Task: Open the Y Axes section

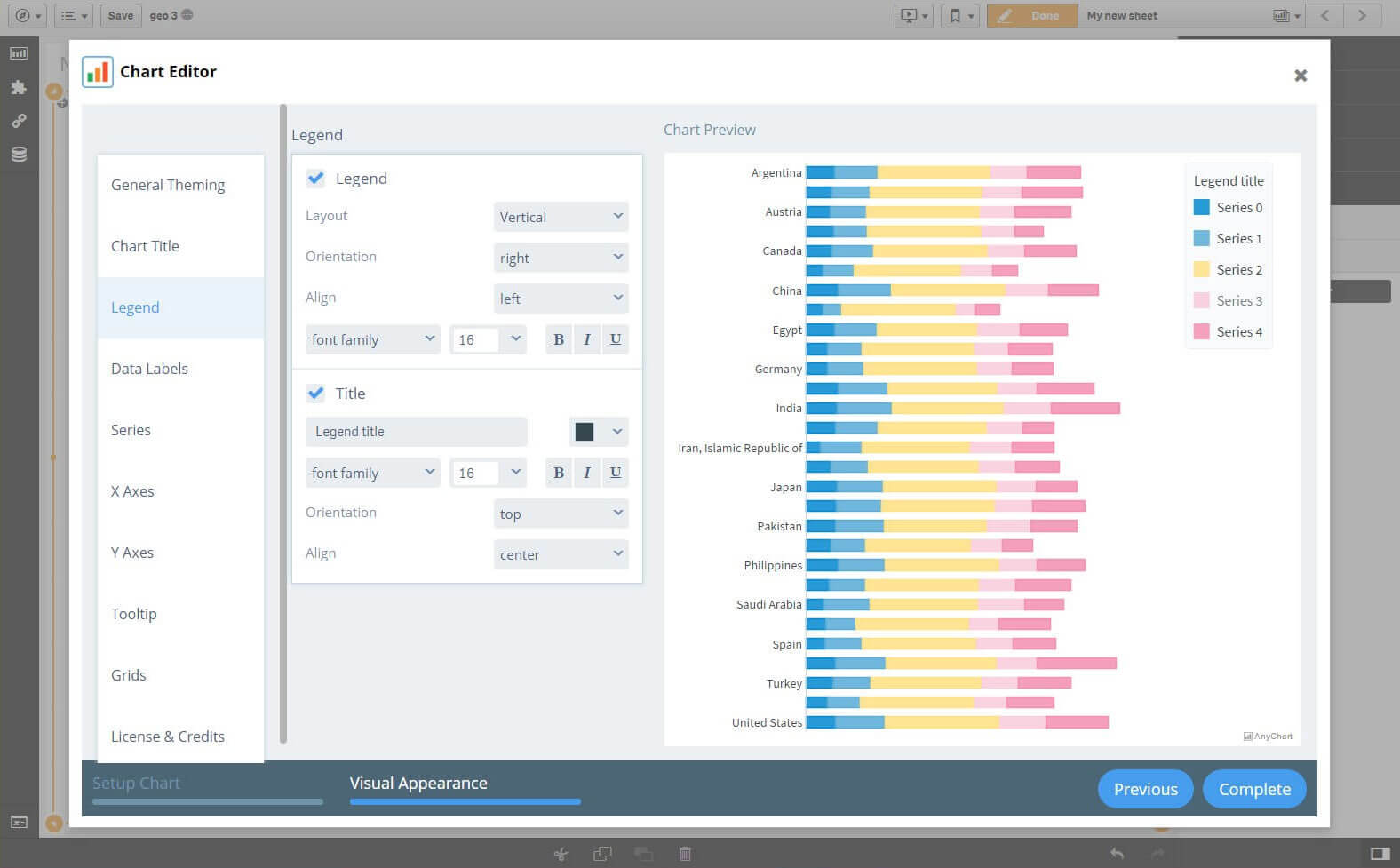Action: (x=180, y=553)
